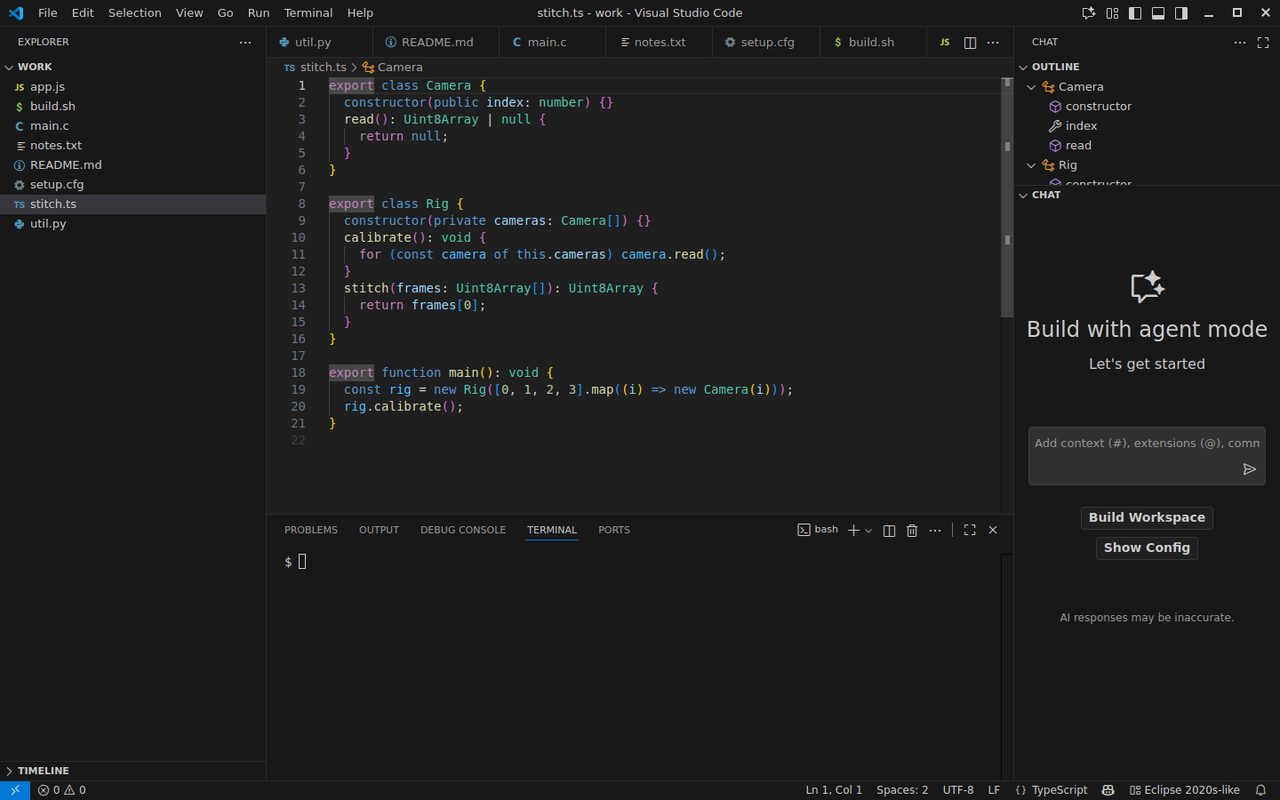Open errors and warnings status indicator
1280x800 pixels.
62,790
